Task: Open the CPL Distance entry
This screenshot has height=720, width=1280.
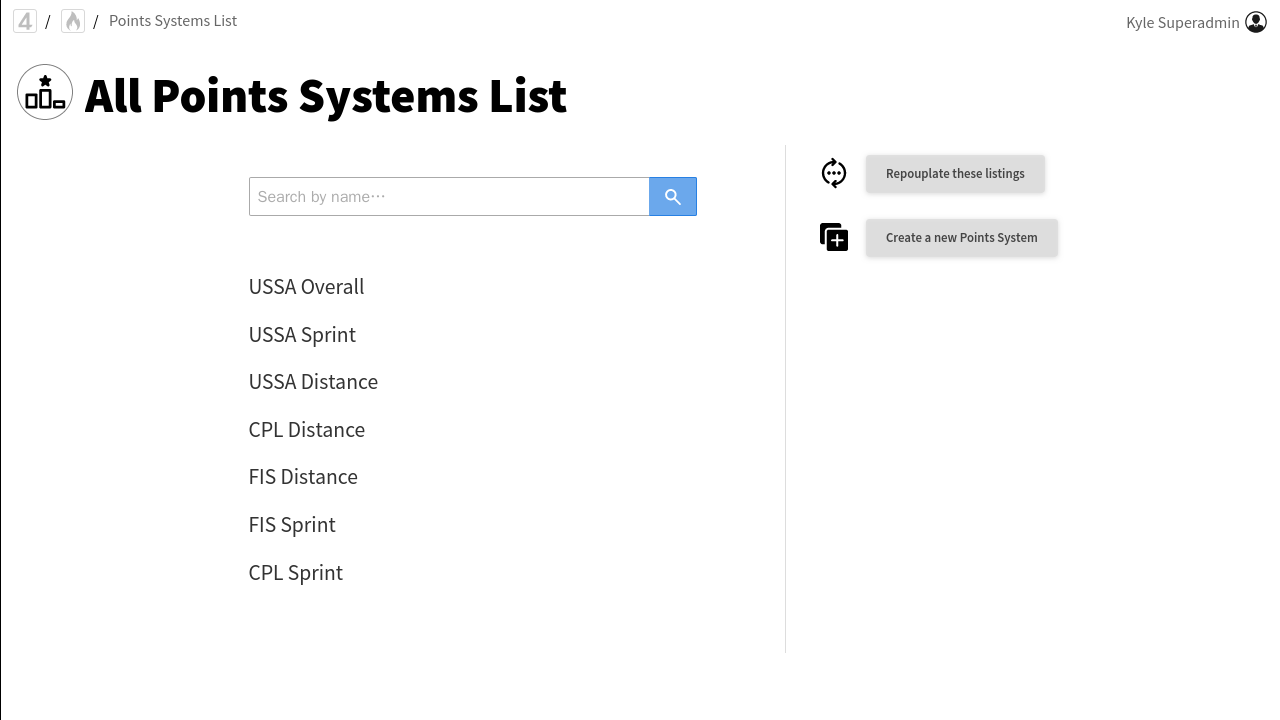Action: pos(306,430)
